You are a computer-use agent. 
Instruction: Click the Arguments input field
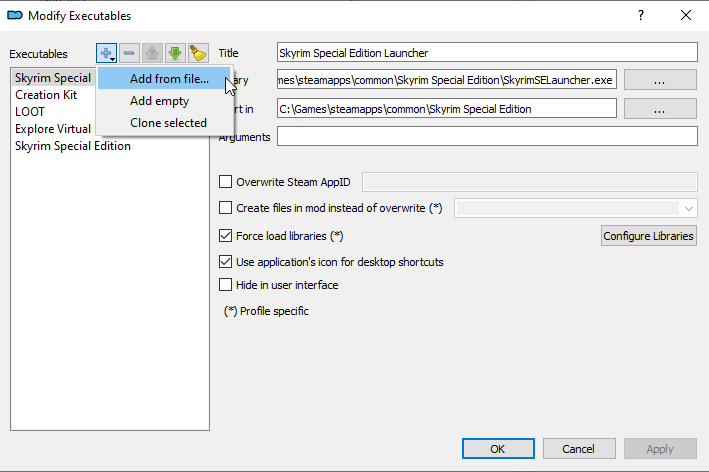click(487, 136)
